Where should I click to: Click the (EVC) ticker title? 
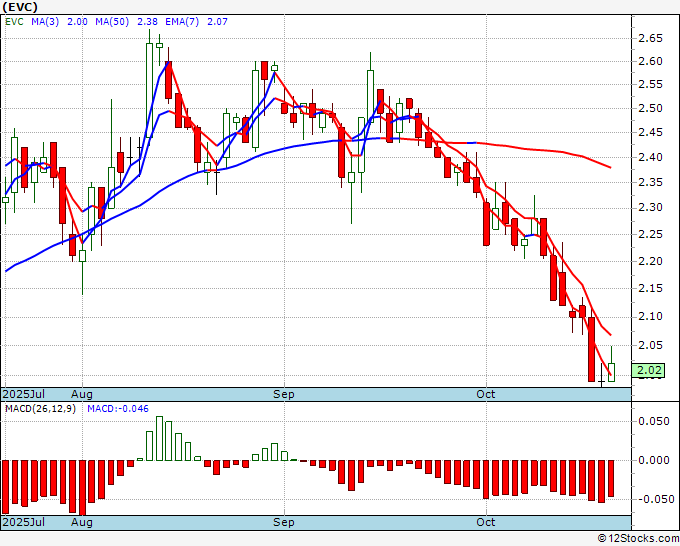[20, 7]
